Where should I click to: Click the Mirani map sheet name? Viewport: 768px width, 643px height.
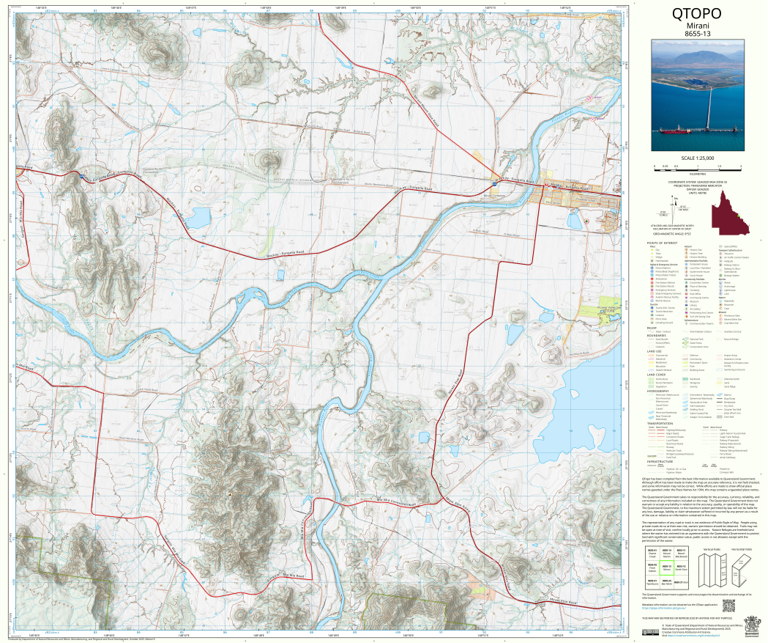coord(697,26)
